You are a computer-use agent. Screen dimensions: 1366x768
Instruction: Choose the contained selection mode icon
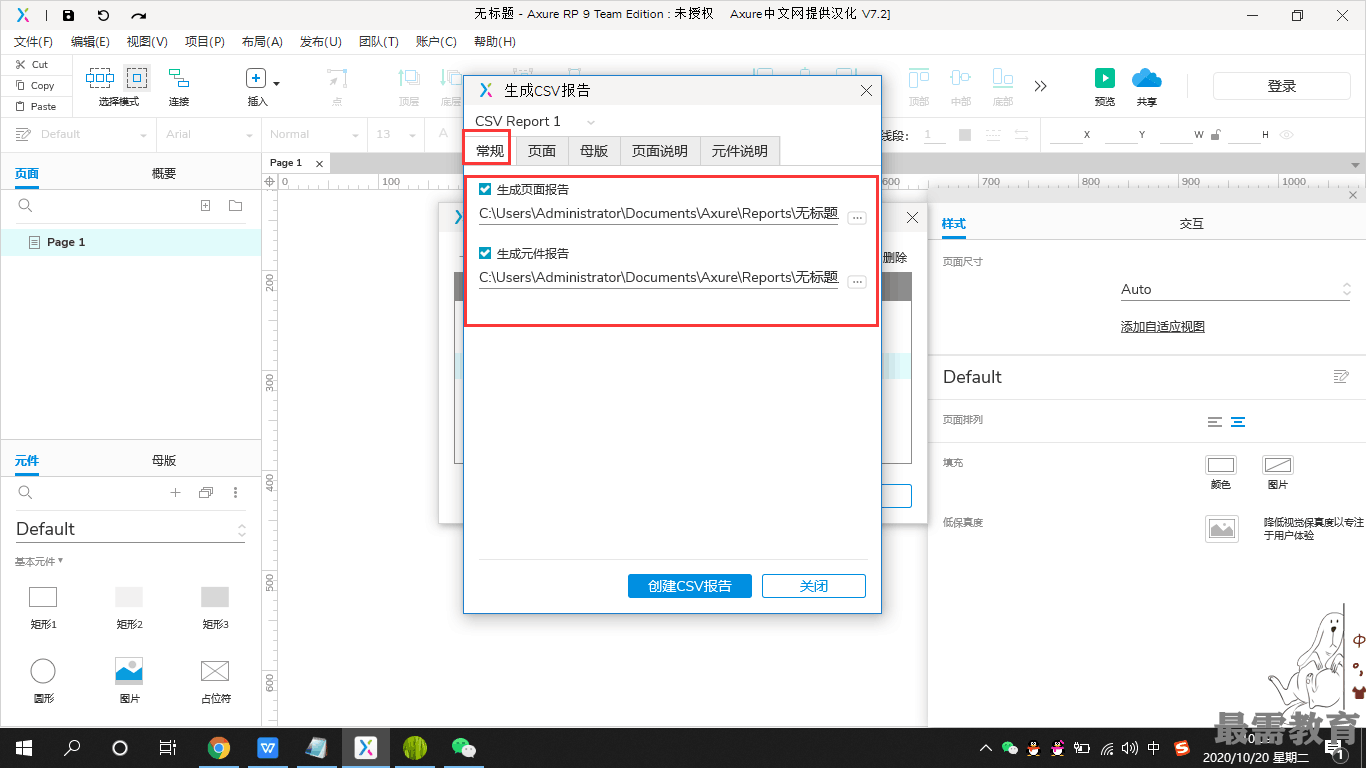[137, 77]
